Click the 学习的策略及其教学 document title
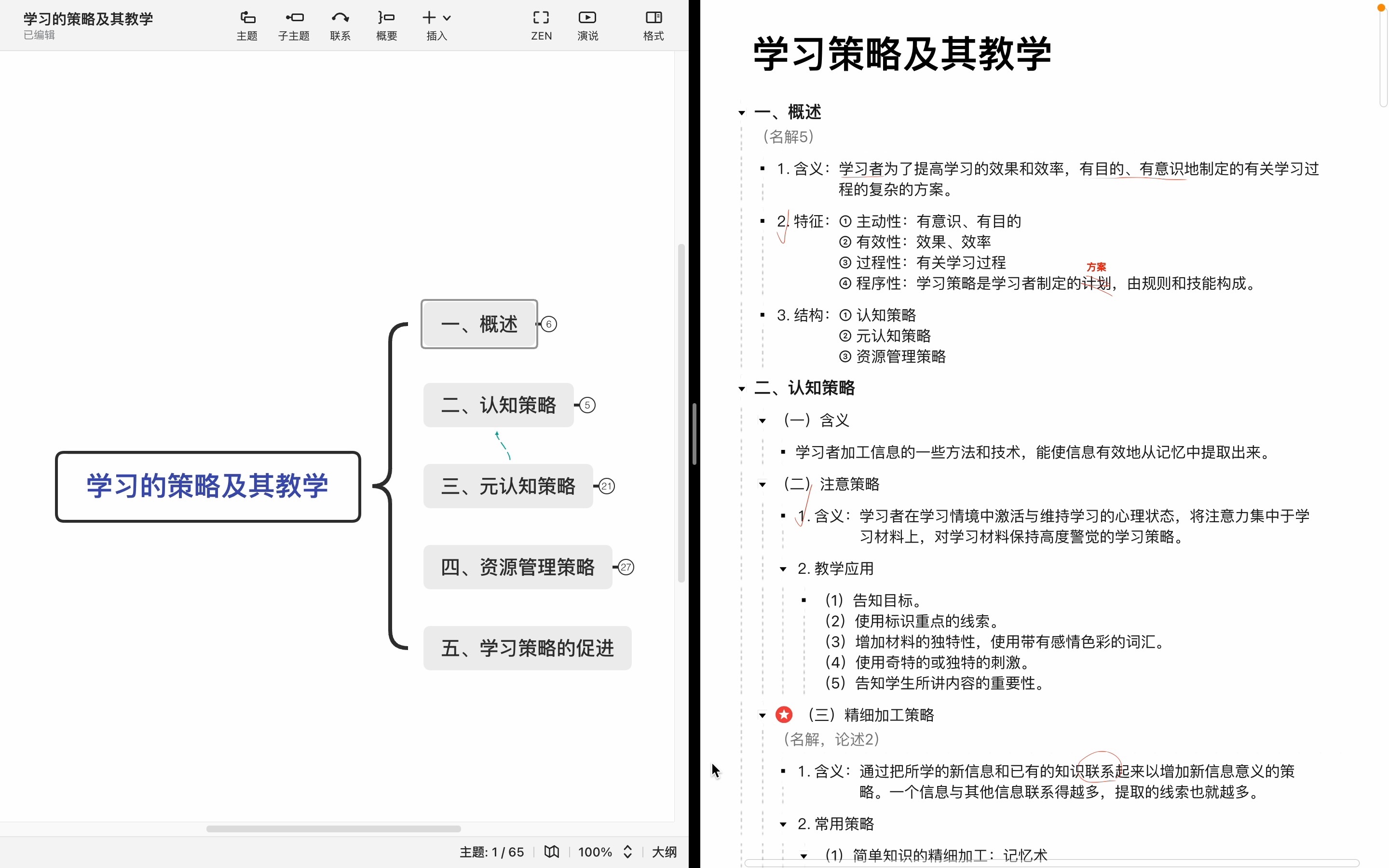This screenshot has width=1389, height=868. coord(87,18)
